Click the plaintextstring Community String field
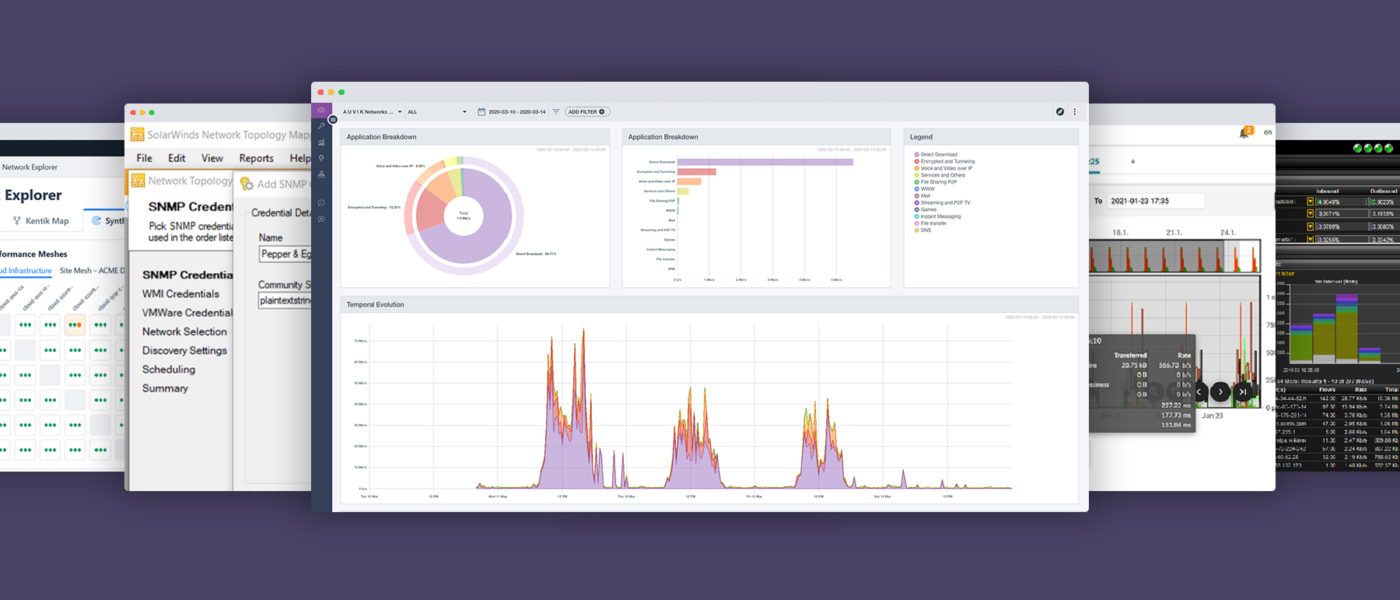The image size is (1400, 600). pos(284,301)
